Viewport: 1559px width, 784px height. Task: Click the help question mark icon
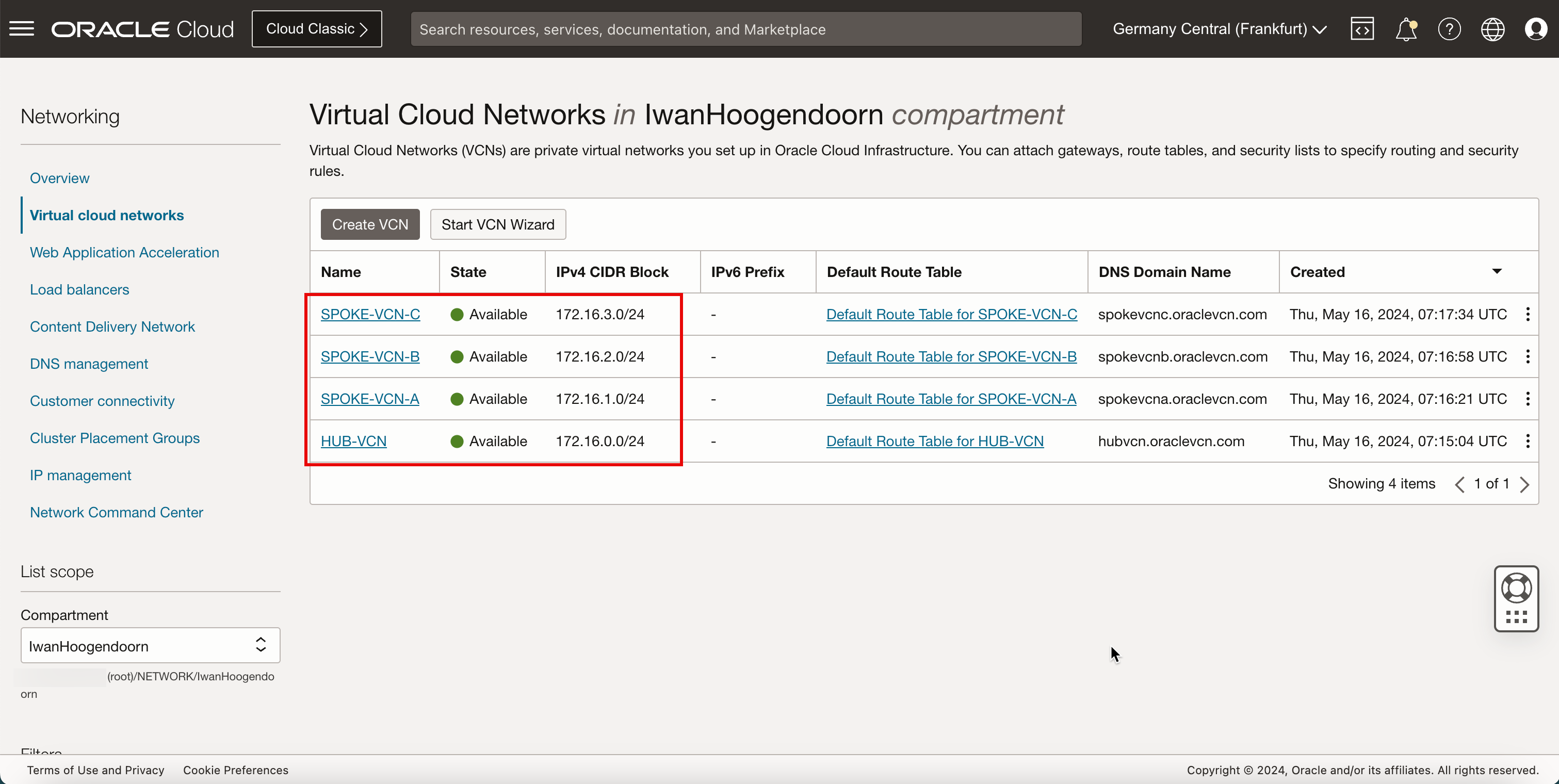[x=1449, y=29]
